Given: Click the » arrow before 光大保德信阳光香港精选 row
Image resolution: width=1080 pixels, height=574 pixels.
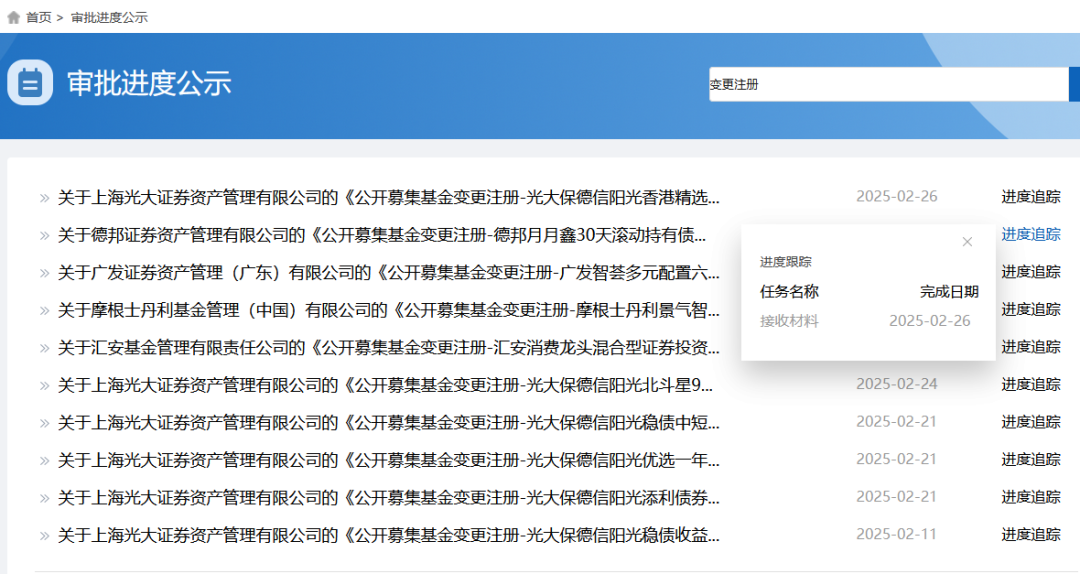Looking at the screenshot, I should [x=45, y=198].
